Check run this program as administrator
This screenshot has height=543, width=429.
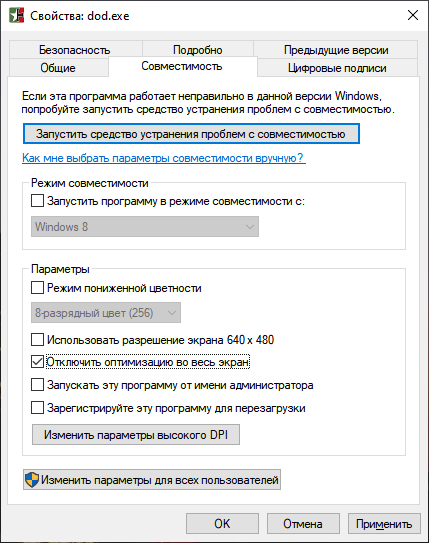tap(37, 385)
